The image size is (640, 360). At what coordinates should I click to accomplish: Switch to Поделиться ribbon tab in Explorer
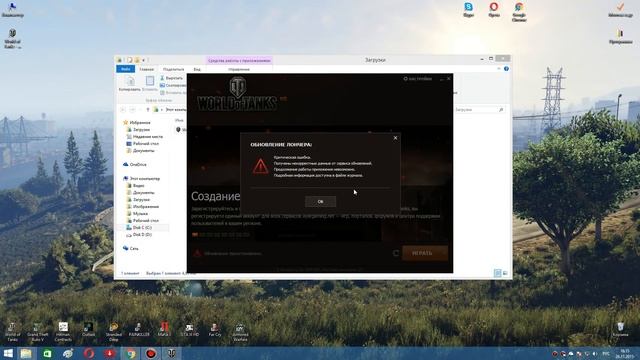point(173,69)
